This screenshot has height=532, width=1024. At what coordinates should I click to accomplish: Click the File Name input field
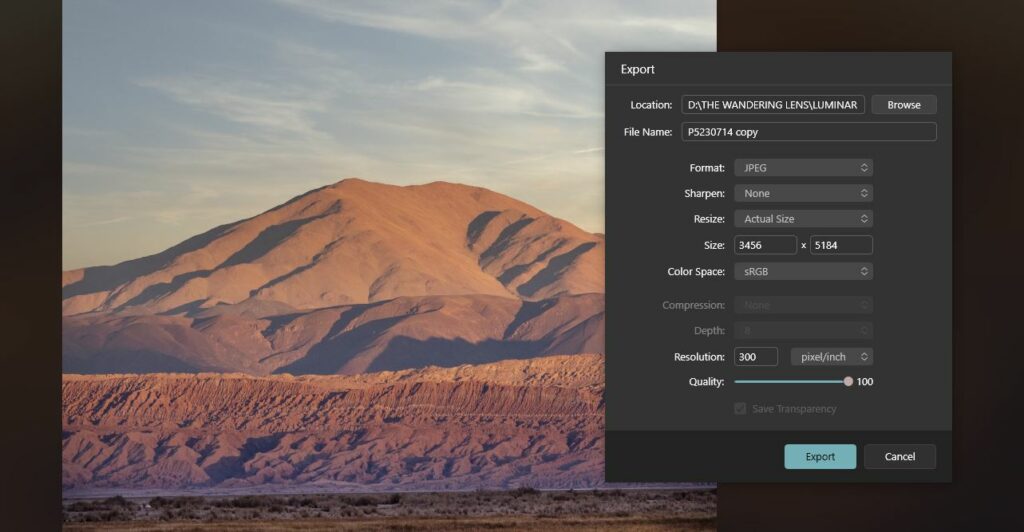808,132
